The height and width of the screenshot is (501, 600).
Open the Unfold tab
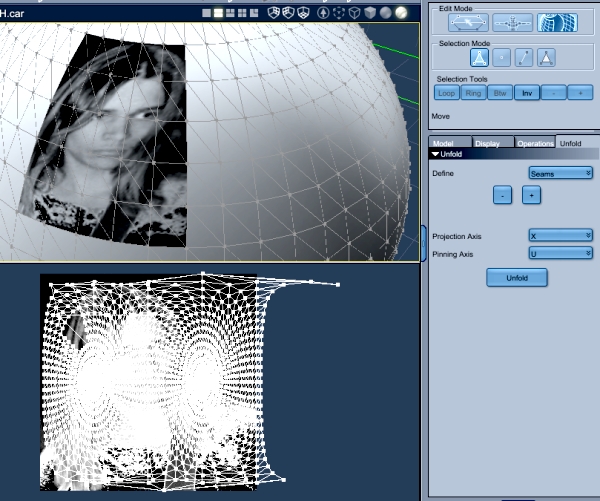[577, 142]
